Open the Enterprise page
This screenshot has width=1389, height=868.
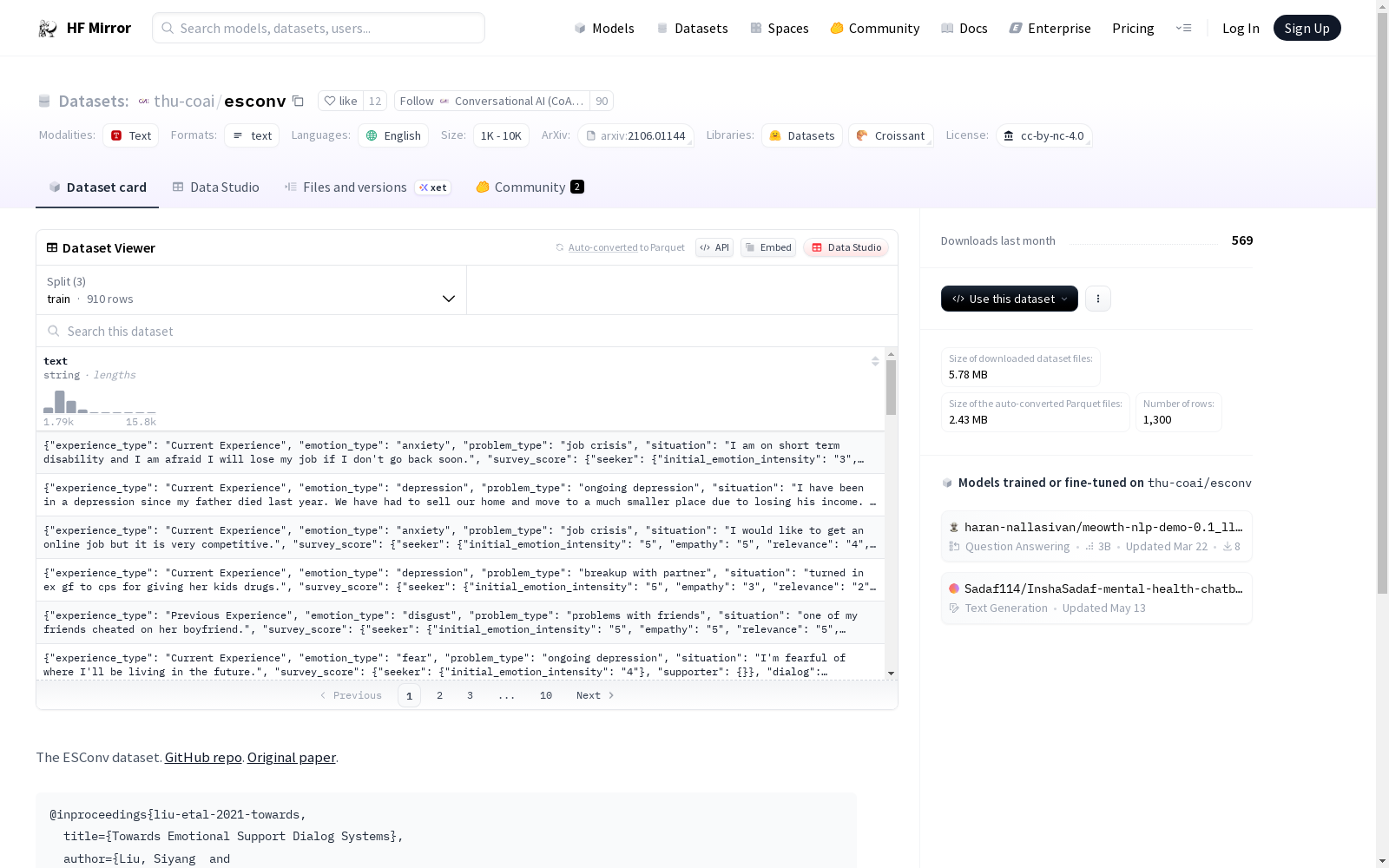coord(1050,28)
